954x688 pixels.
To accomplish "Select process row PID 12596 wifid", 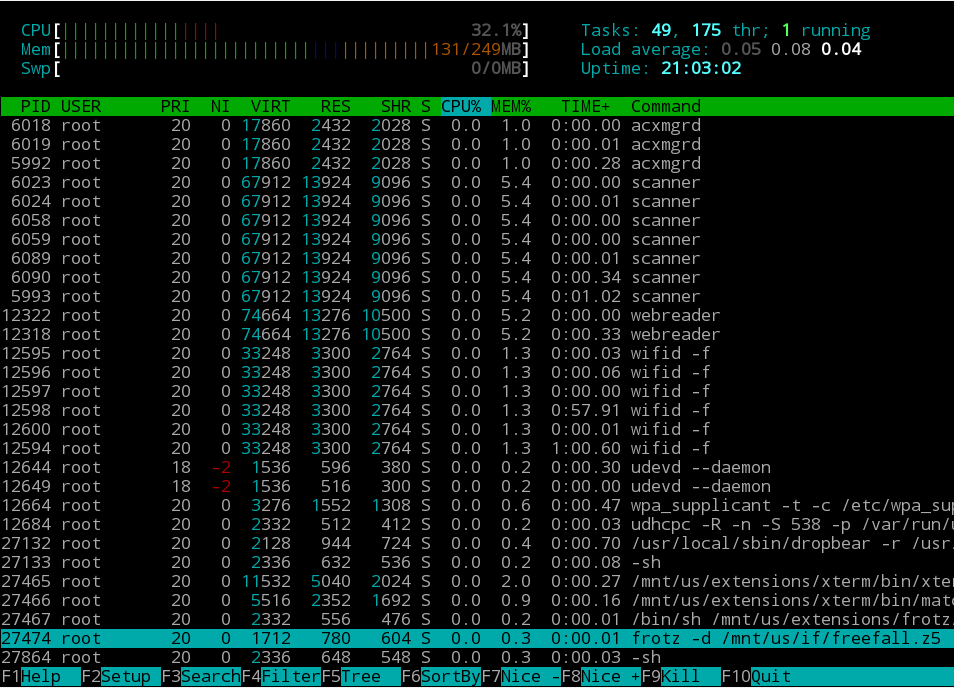I will point(477,372).
